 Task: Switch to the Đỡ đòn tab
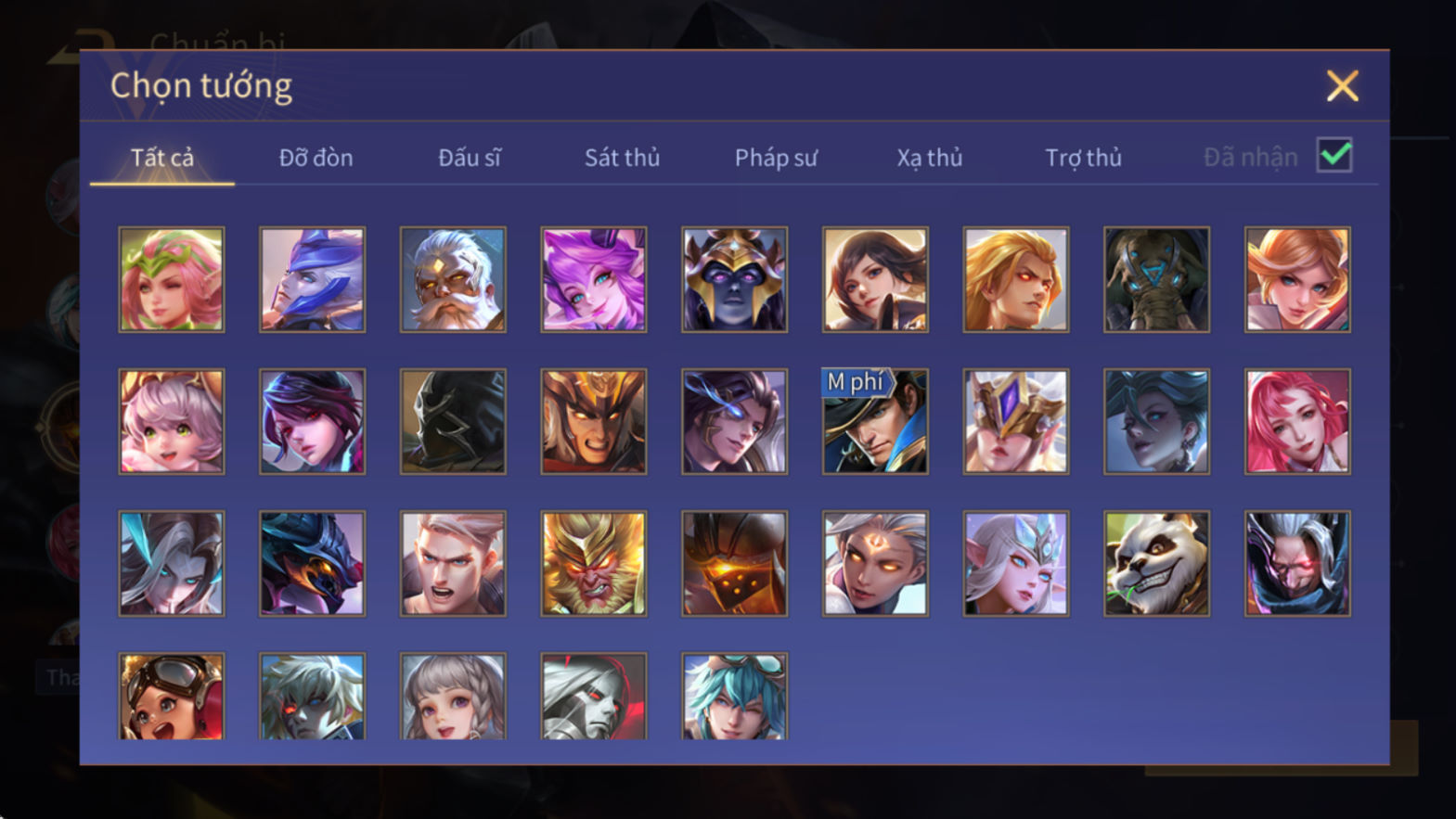(x=316, y=158)
